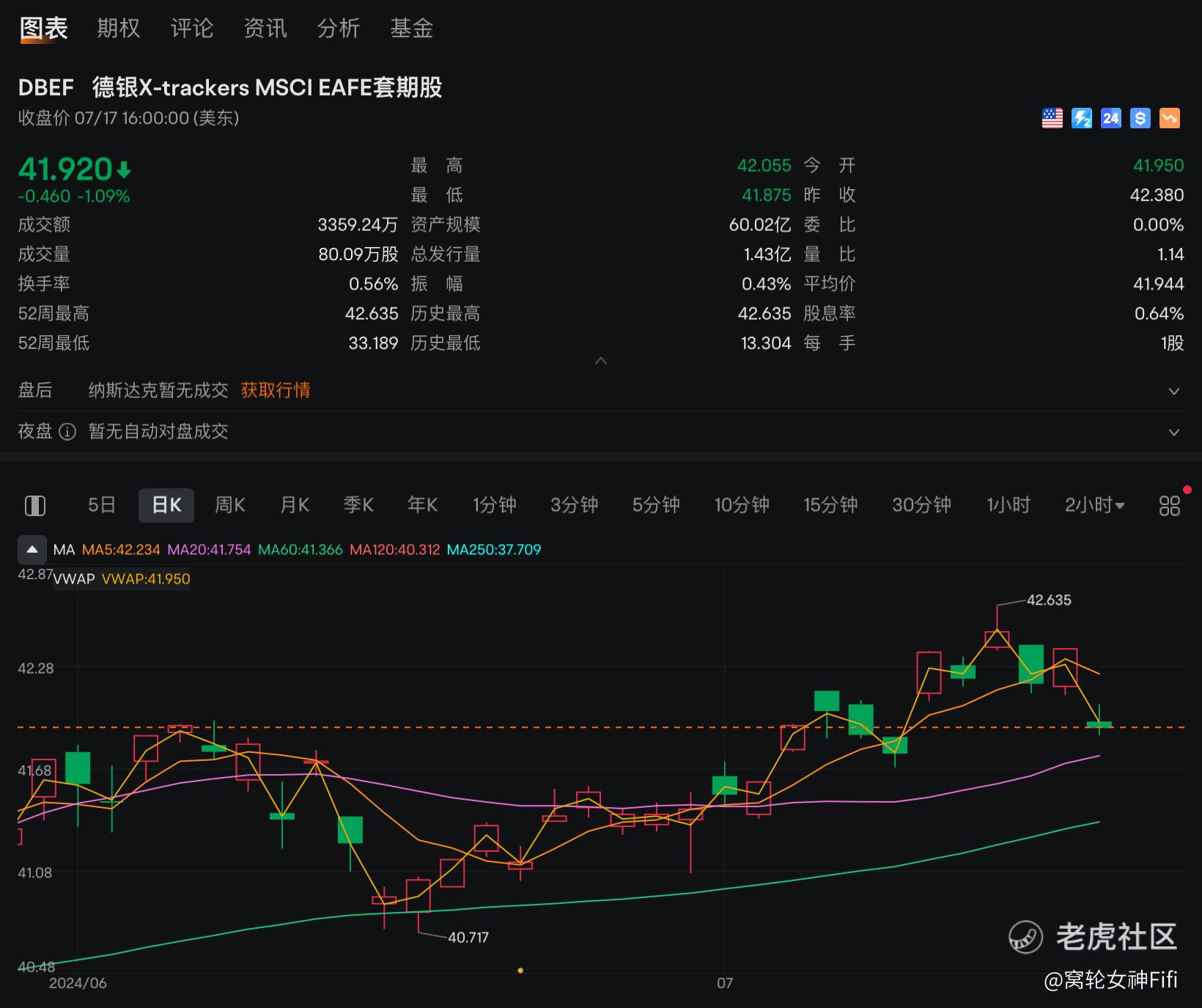Screen dimensions: 1202x1008
Task: Click the 40.717 low price marker
Action: pos(468,938)
